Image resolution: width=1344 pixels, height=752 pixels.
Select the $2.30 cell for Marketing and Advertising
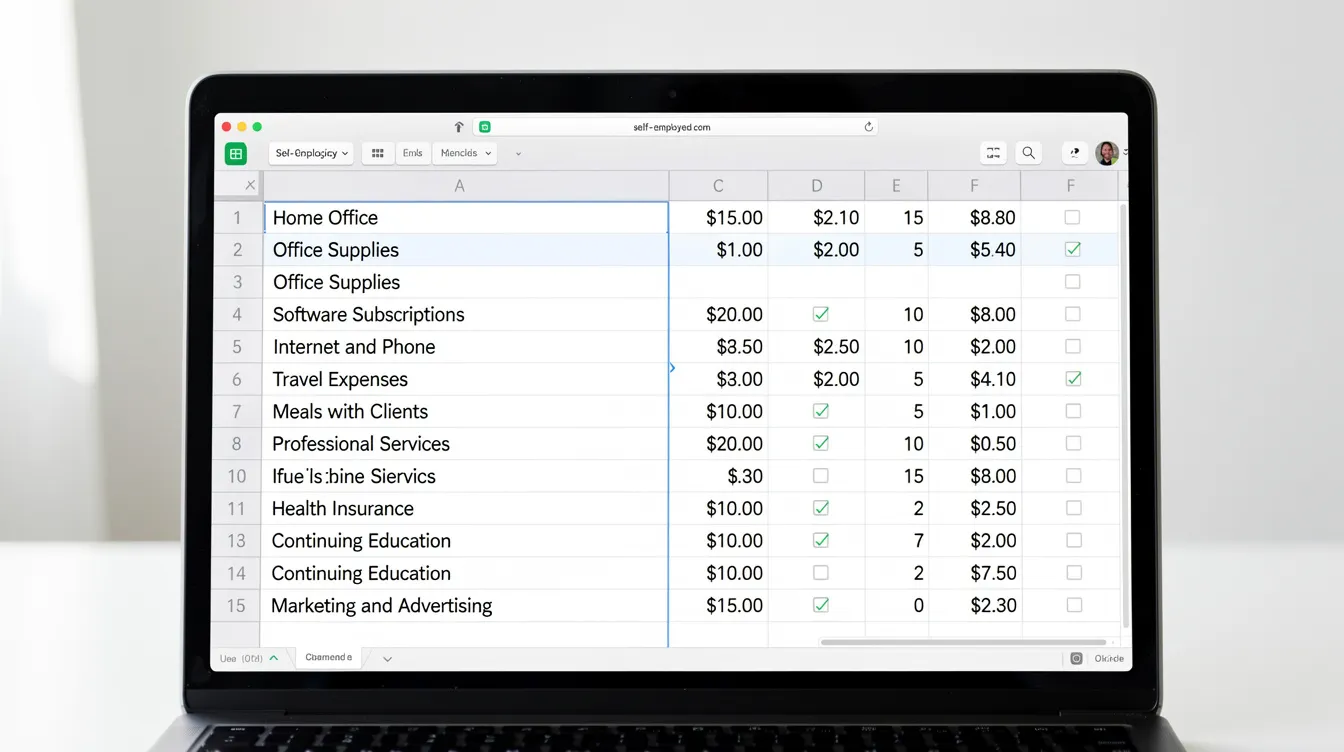[x=974, y=605]
